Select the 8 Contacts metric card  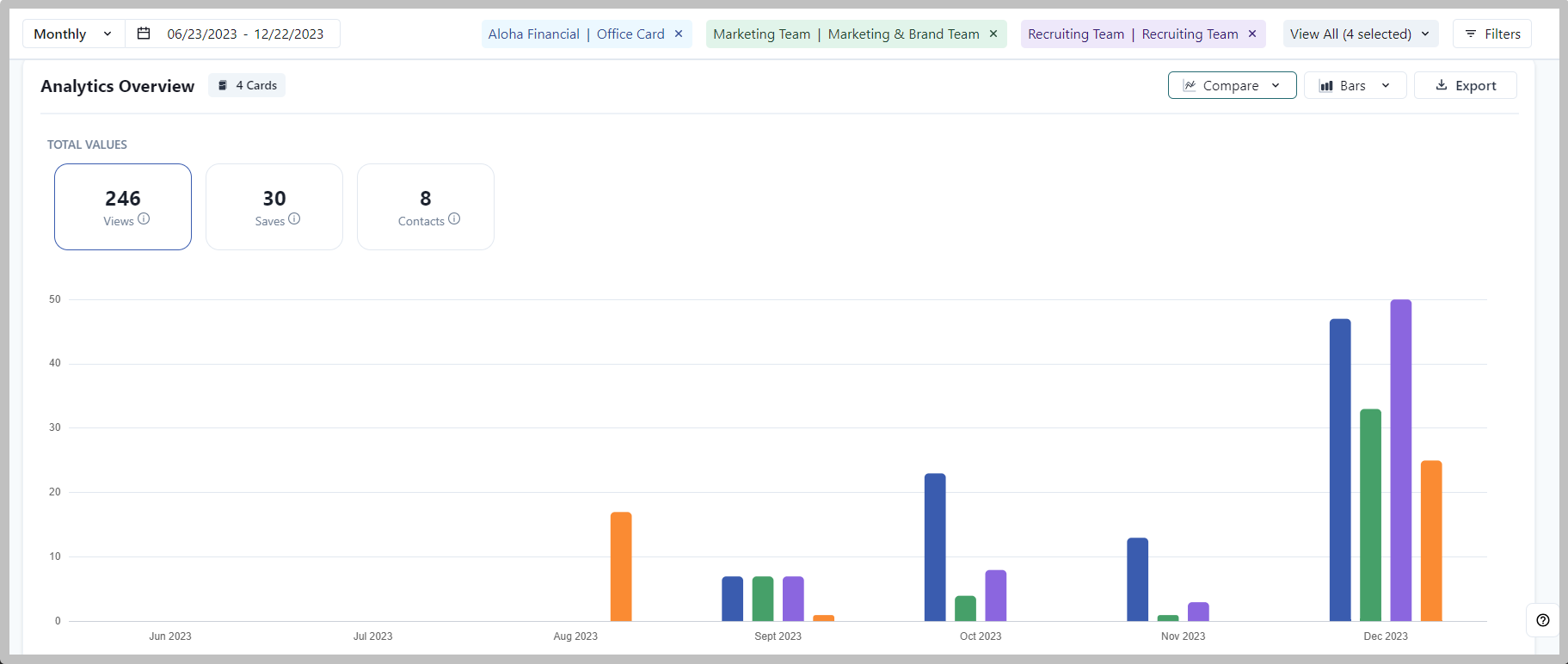click(426, 206)
